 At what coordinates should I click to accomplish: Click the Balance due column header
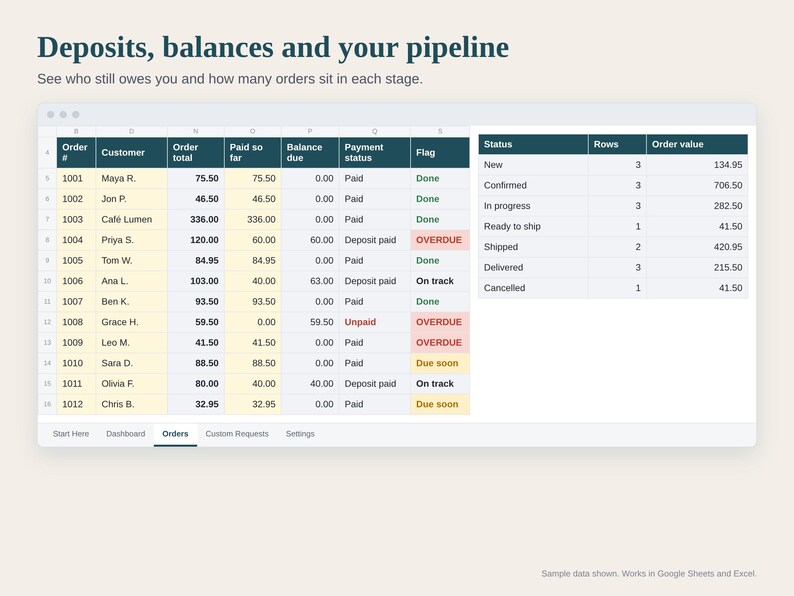310,152
